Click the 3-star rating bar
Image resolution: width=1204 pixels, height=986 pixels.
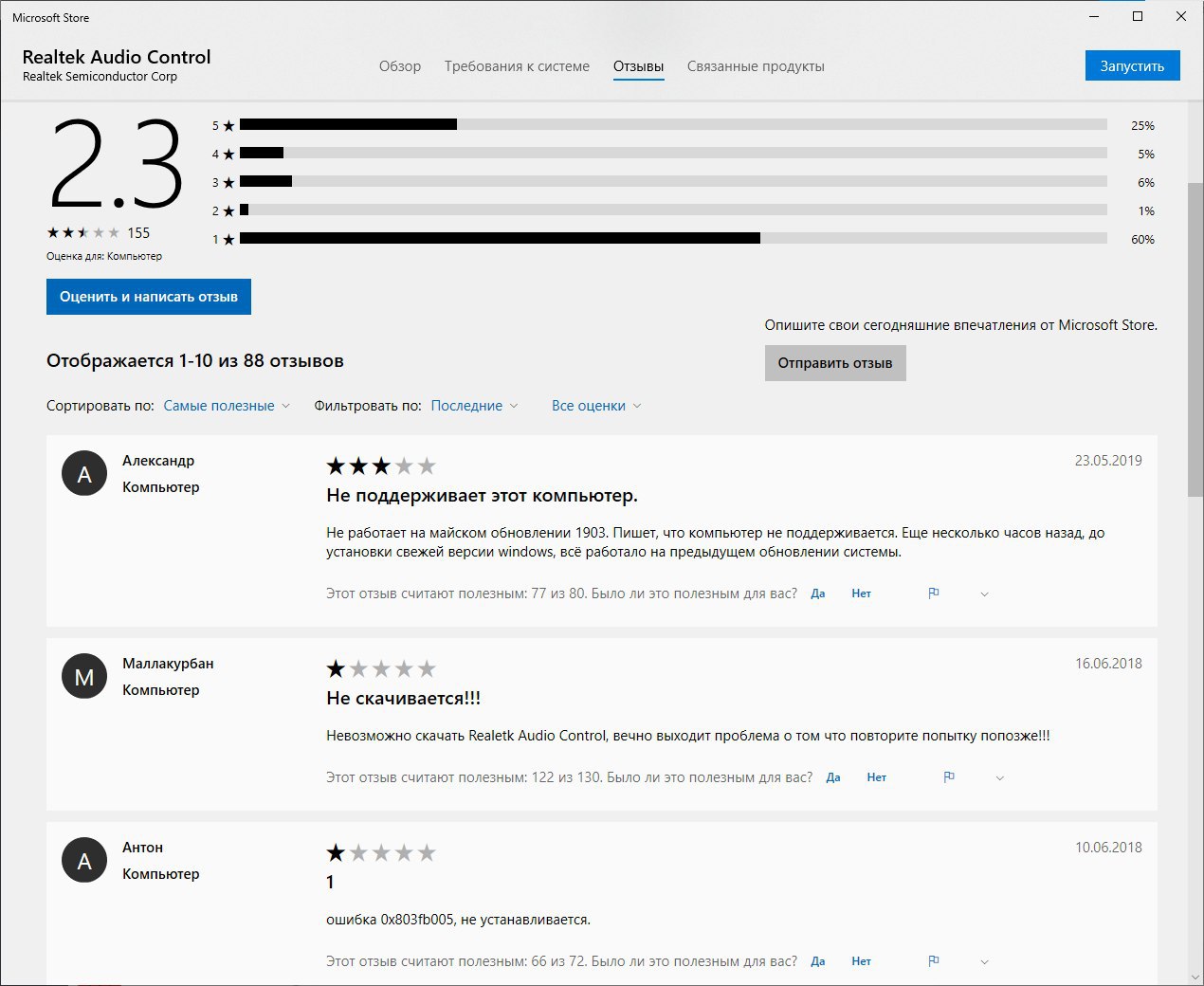pyautogui.click(x=673, y=181)
